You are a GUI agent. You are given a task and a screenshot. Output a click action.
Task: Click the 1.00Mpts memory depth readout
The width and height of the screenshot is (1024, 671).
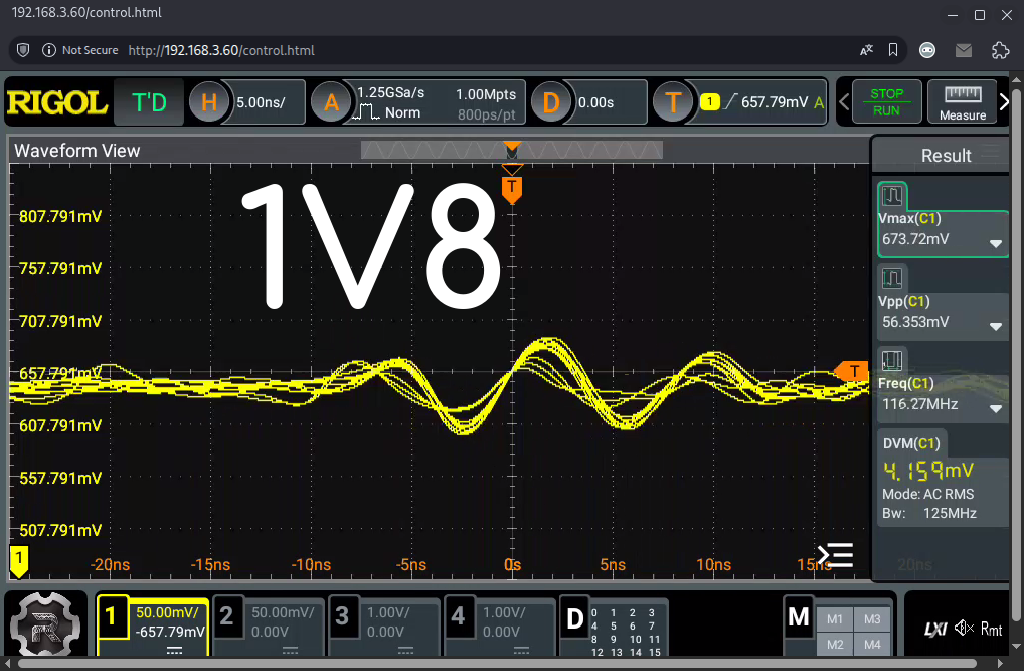tap(486, 94)
